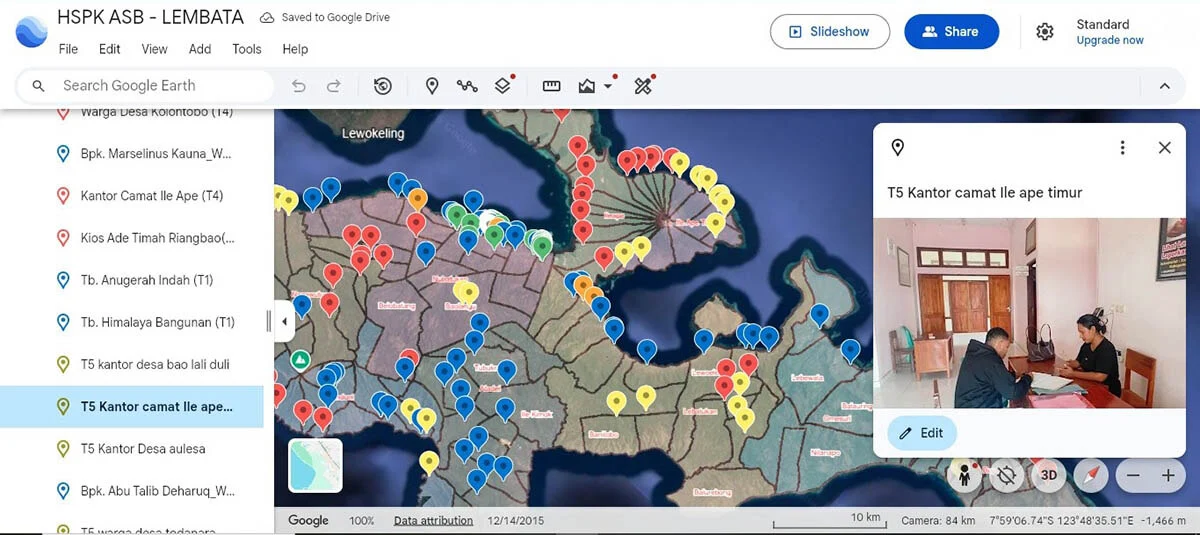Open the map style icon
The width and height of the screenshot is (1200, 535).
pyautogui.click(x=587, y=86)
